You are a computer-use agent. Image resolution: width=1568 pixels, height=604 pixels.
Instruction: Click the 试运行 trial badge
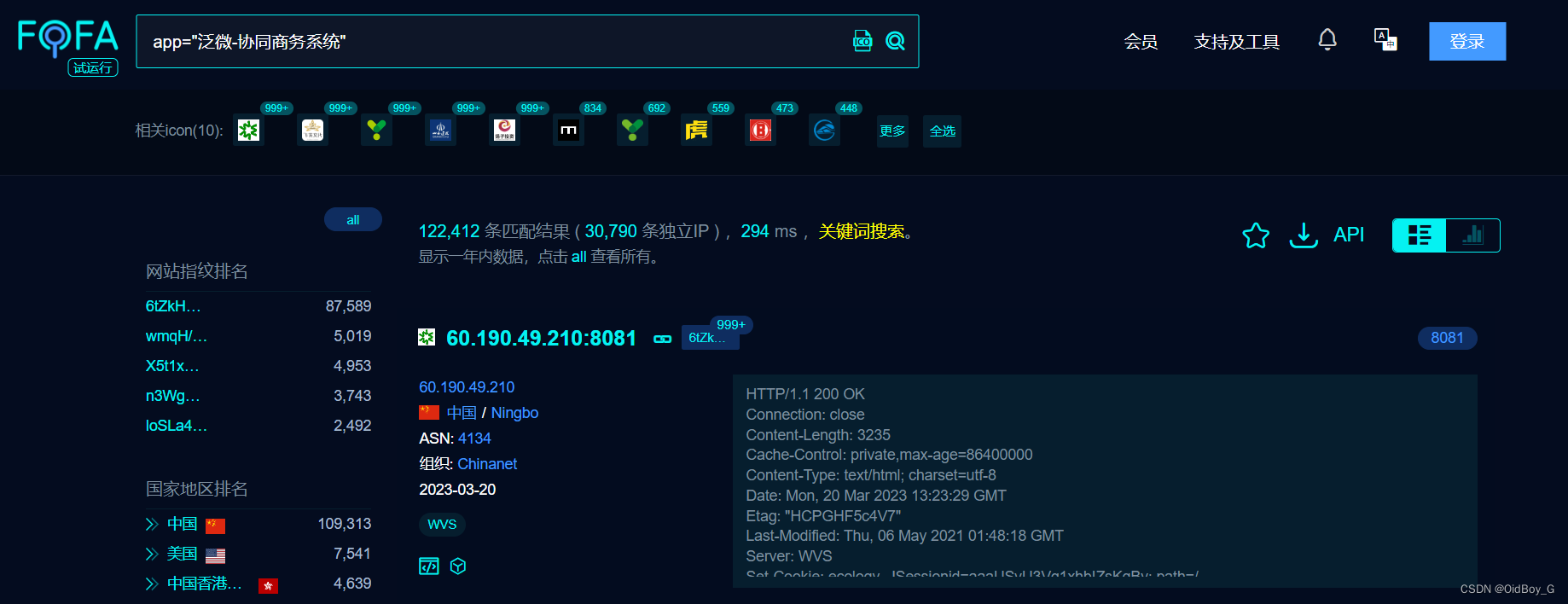[x=93, y=68]
